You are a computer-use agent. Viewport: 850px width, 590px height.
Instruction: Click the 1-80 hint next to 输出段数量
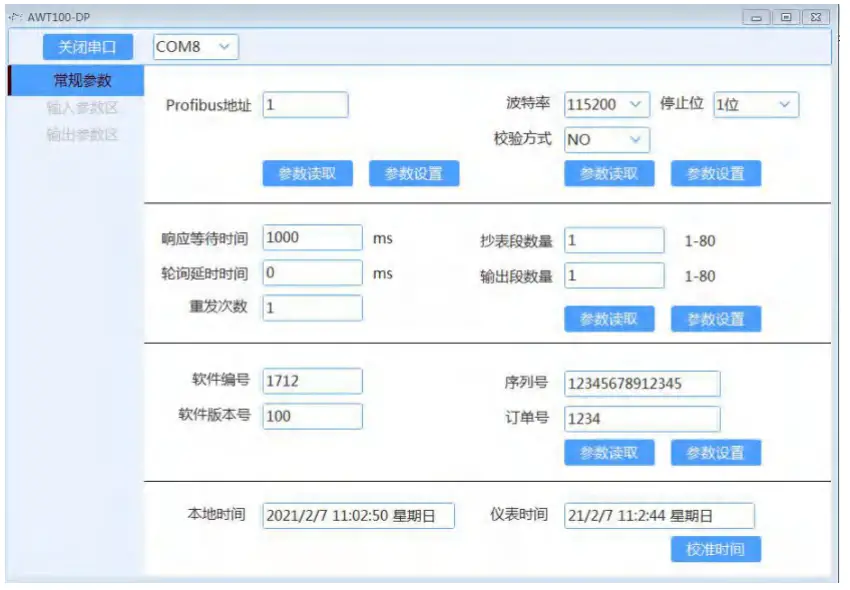point(700,276)
